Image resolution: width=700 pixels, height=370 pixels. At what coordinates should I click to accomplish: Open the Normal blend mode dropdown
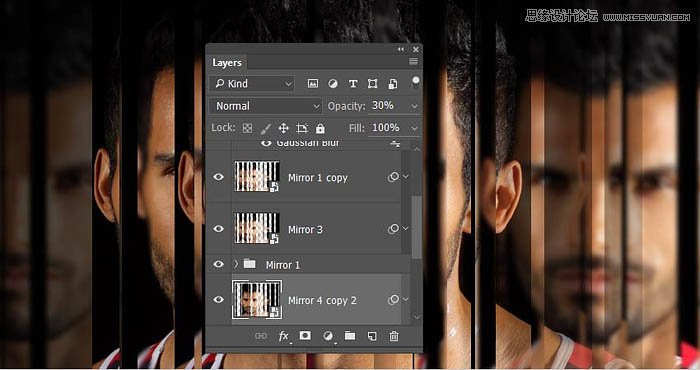tap(266, 106)
